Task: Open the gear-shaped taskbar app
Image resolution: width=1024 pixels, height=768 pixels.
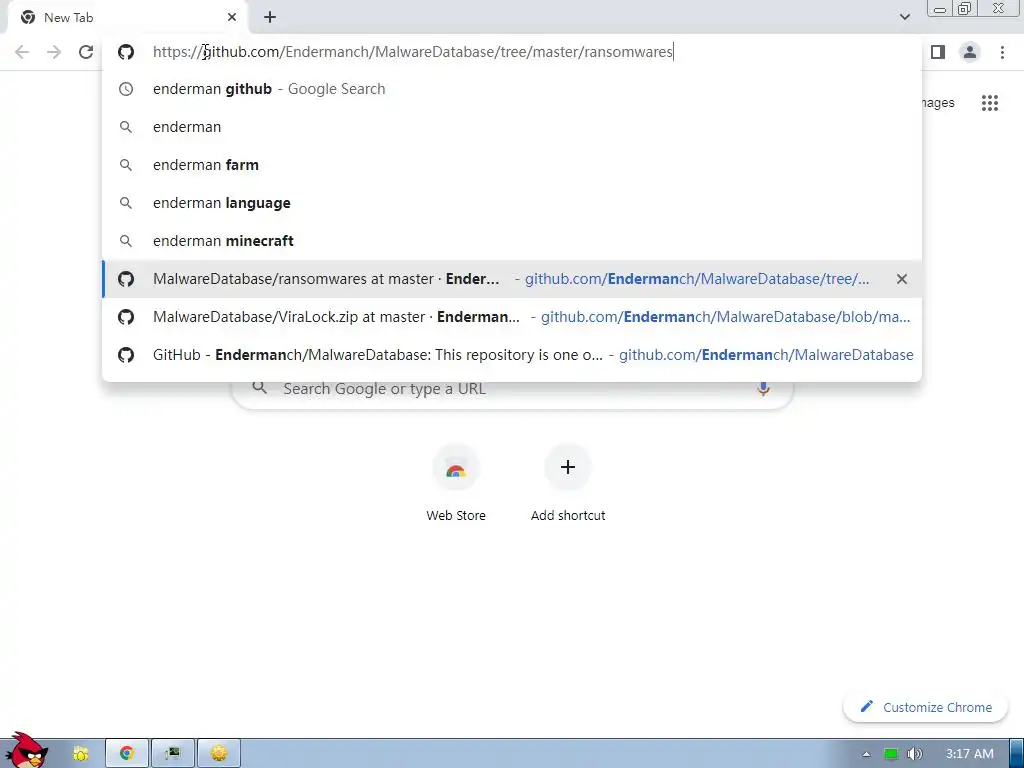Action: tap(219, 754)
